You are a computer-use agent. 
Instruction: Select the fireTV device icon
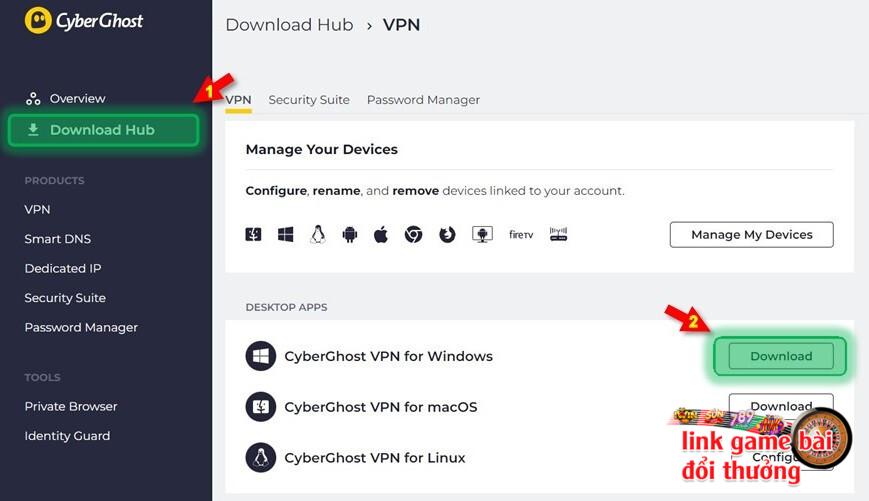pyautogui.click(x=521, y=235)
